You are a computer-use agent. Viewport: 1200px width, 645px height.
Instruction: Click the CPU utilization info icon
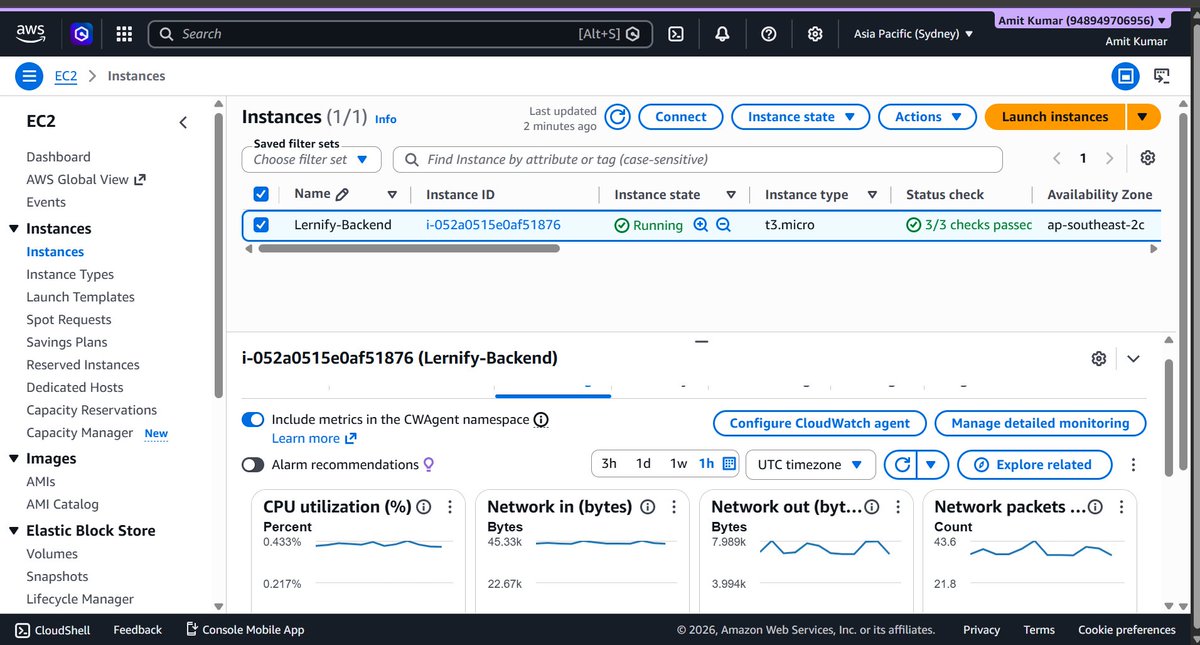point(424,507)
